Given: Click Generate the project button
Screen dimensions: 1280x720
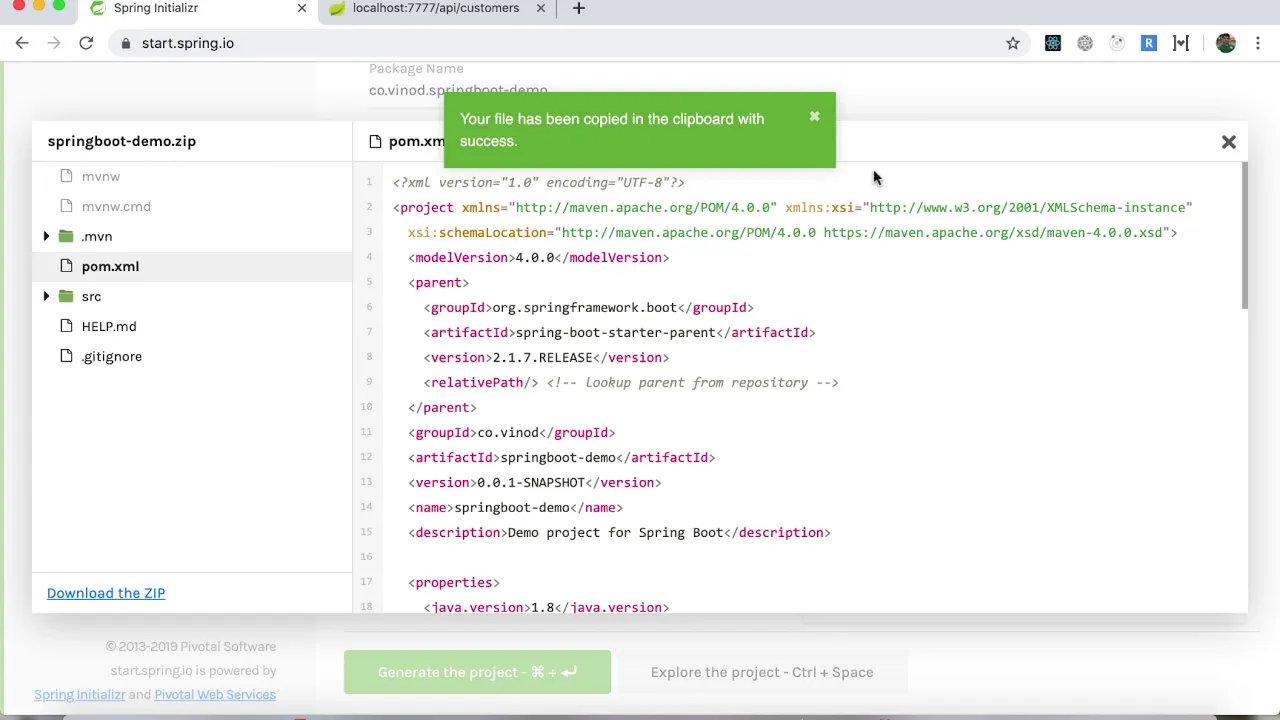Looking at the screenshot, I should coord(477,672).
